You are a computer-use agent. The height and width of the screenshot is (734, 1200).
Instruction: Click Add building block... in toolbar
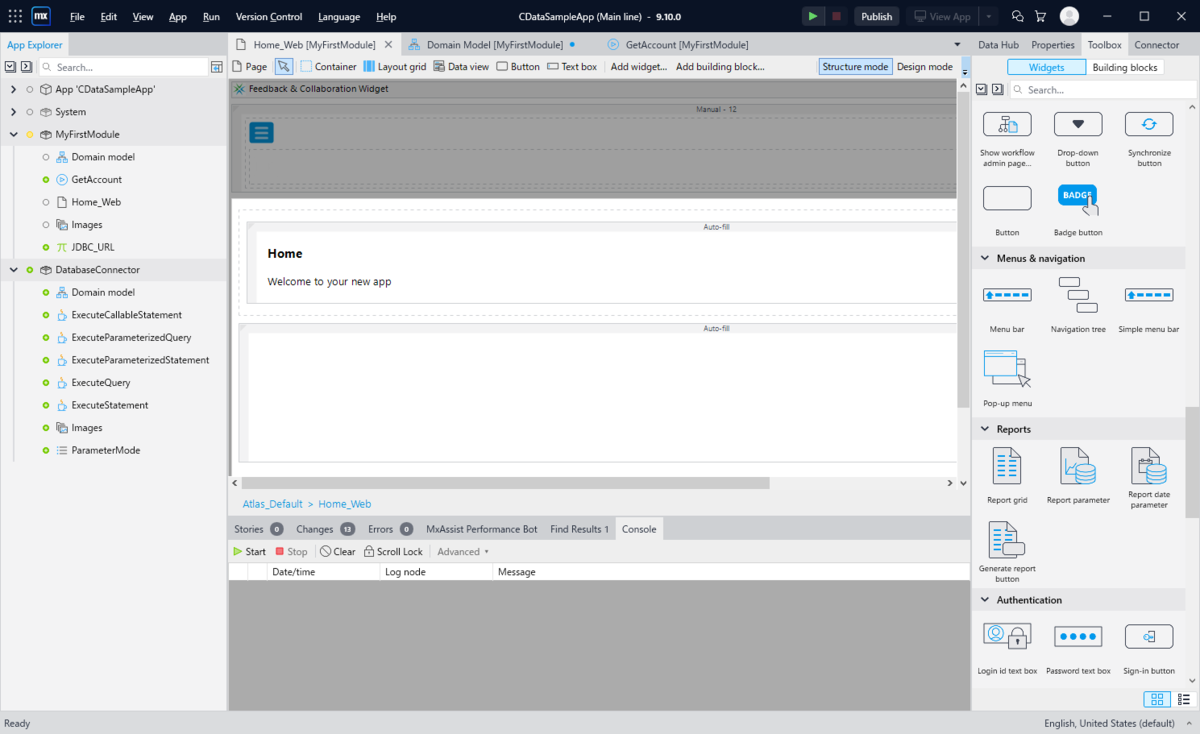[720, 66]
